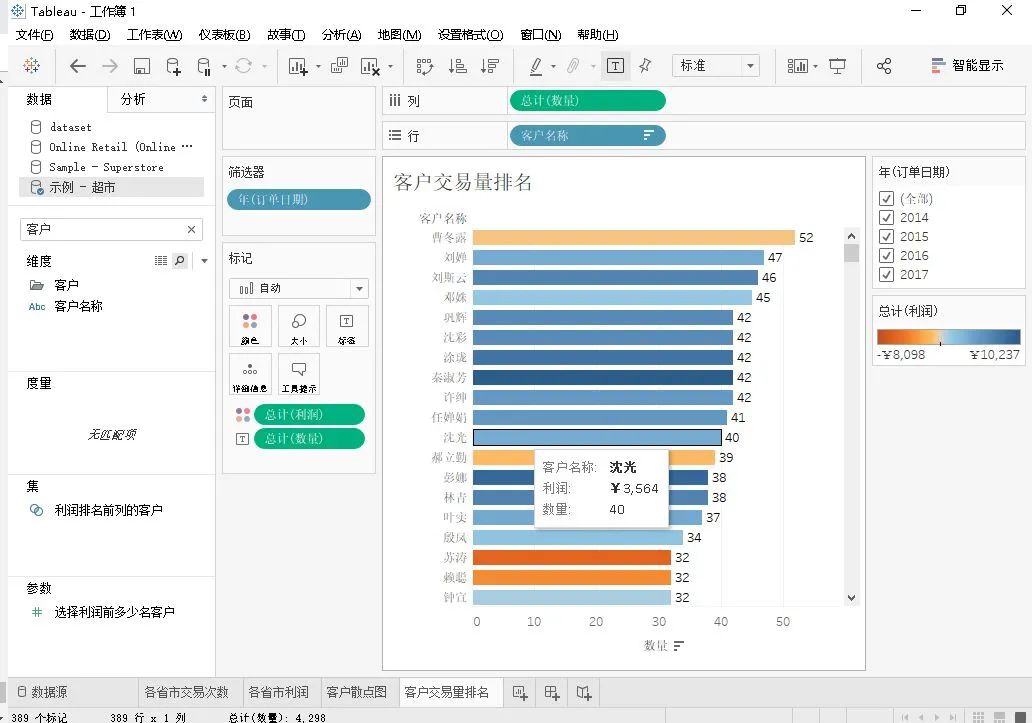Click the new worksheet chart icon
The height and width of the screenshot is (723, 1032).
pyautogui.click(x=297, y=66)
